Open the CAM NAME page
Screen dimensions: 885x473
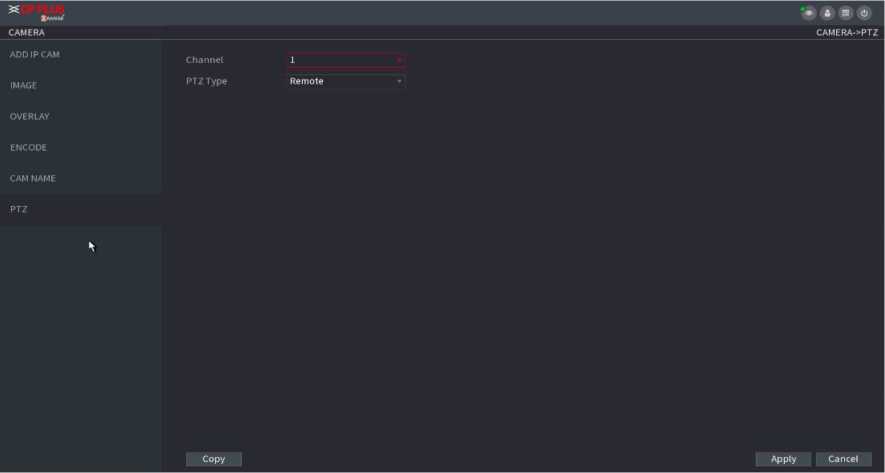tap(33, 179)
